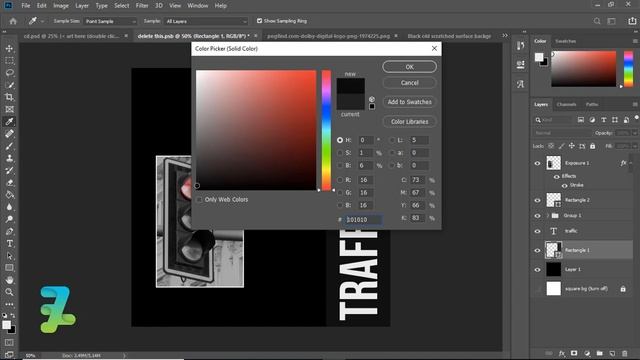Switch to the Channels tab

click(x=566, y=104)
